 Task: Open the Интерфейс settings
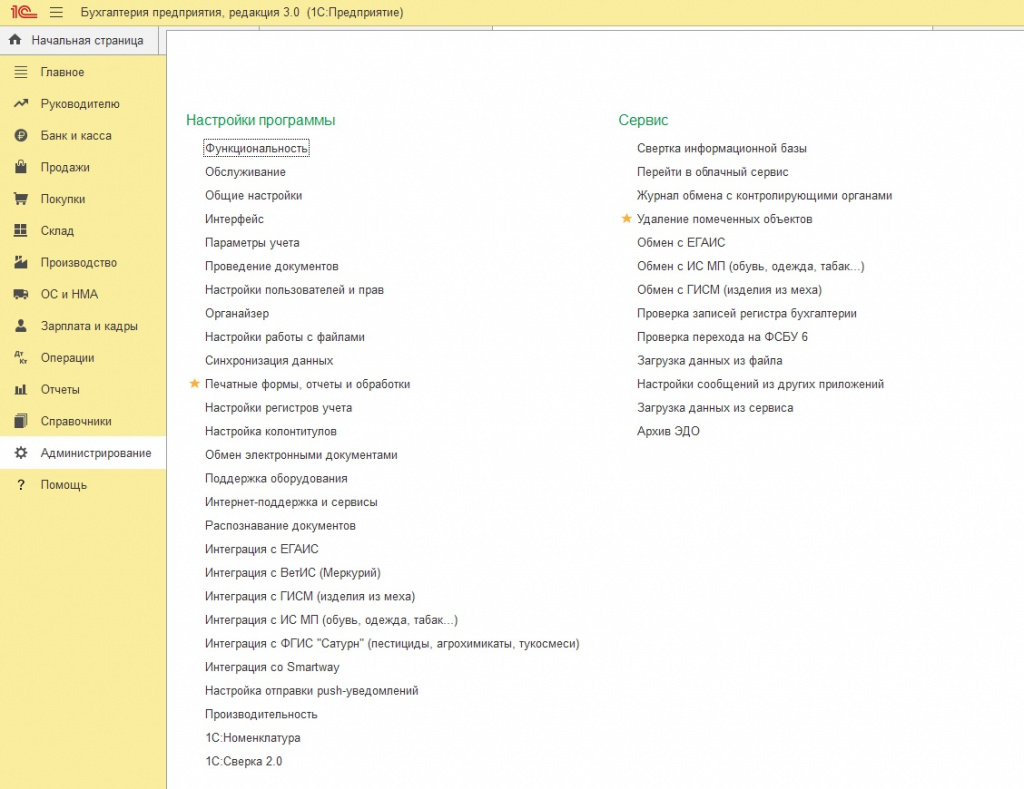[x=234, y=219]
